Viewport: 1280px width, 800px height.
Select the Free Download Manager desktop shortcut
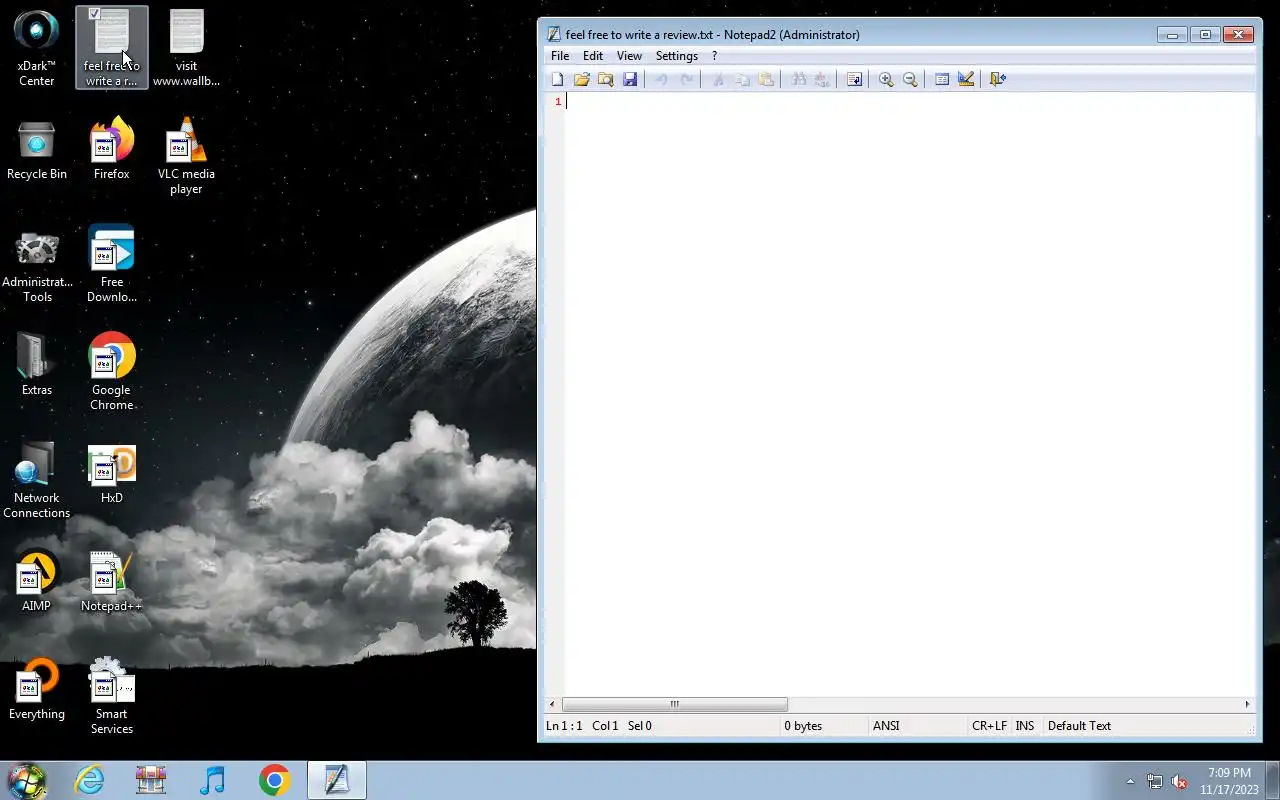[112, 264]
